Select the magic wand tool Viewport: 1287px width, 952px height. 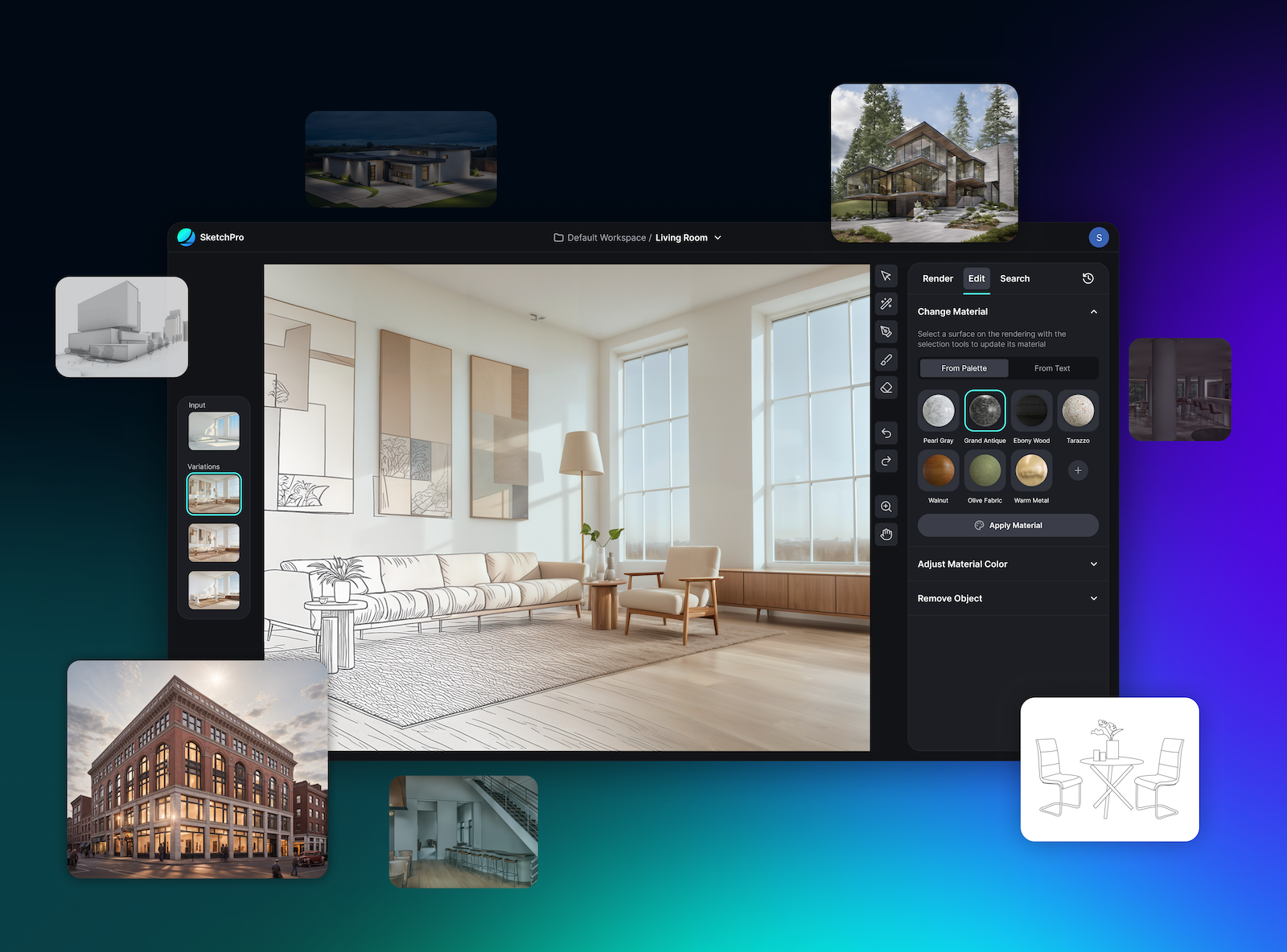[886, 304]
